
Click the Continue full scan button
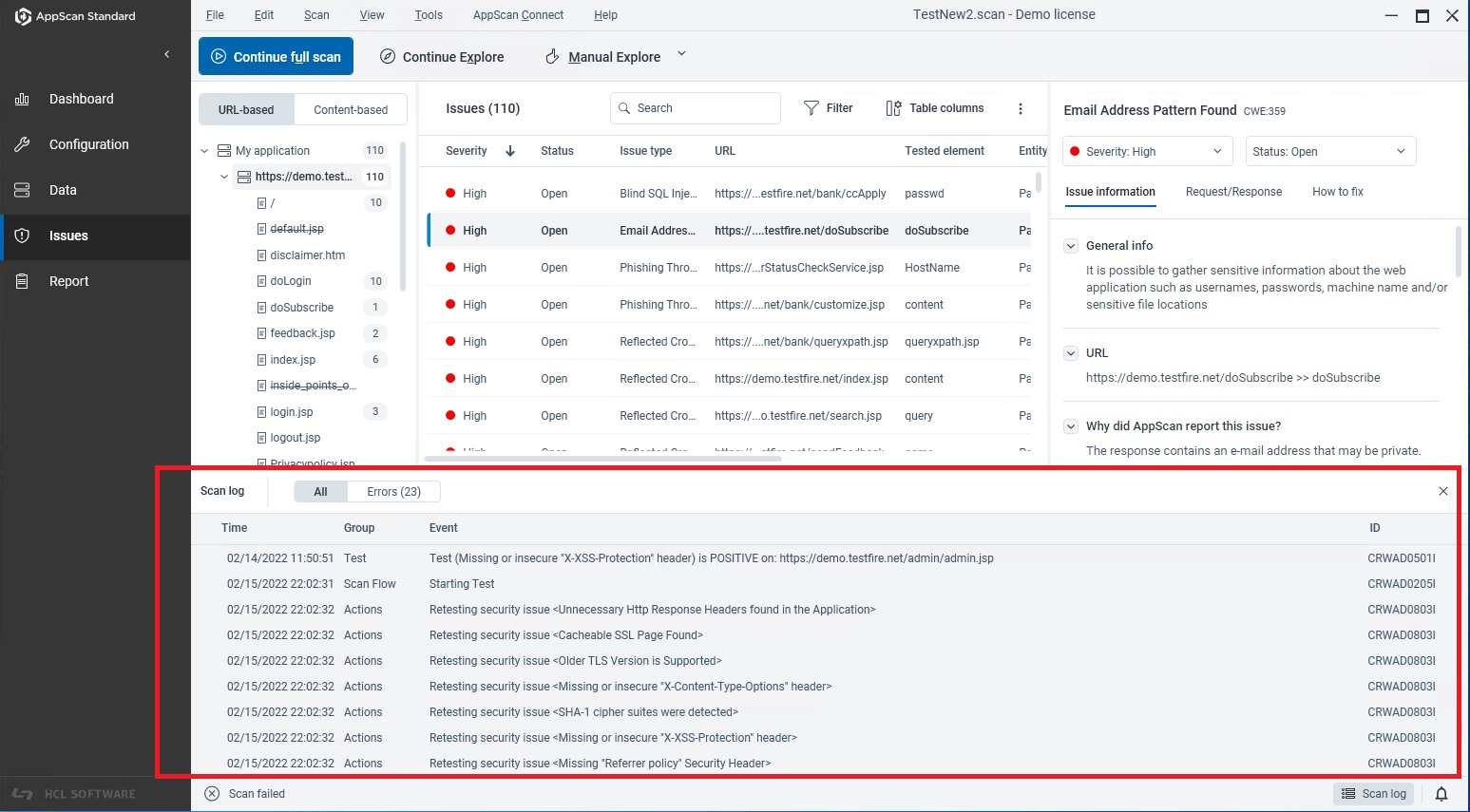pyautogui.click(x=276, y=57)
